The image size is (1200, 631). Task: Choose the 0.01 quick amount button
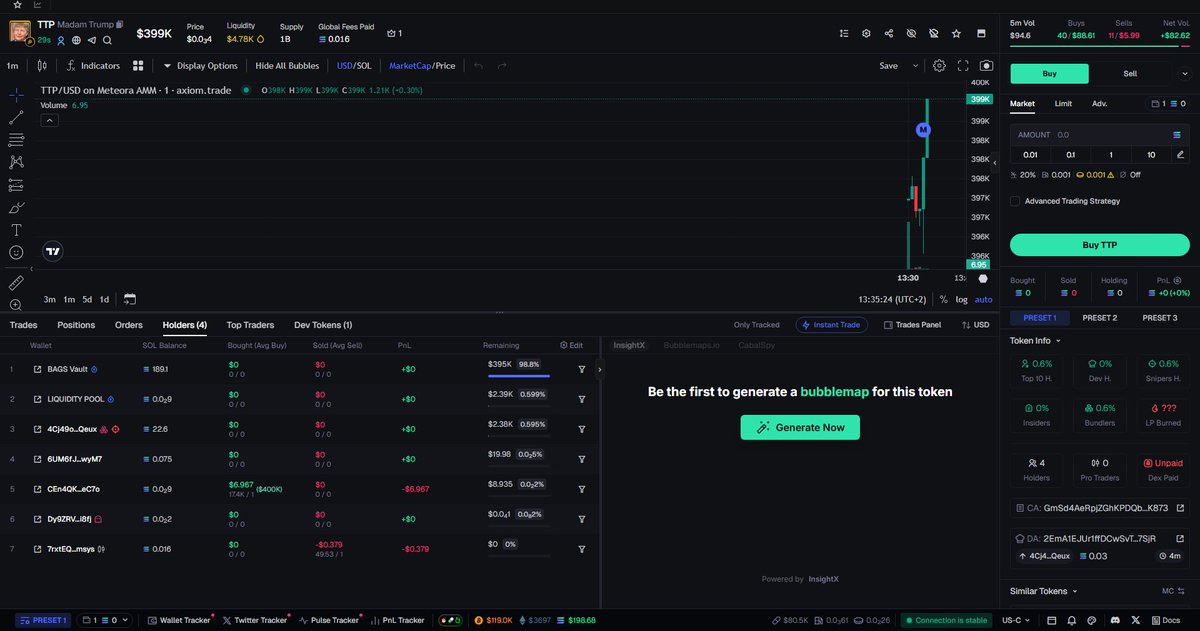(1030, 154)
